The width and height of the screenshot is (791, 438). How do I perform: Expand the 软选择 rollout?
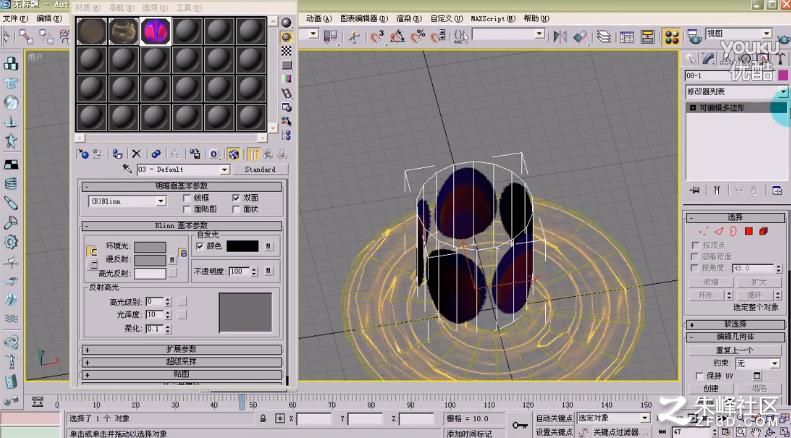click(736, 324)
